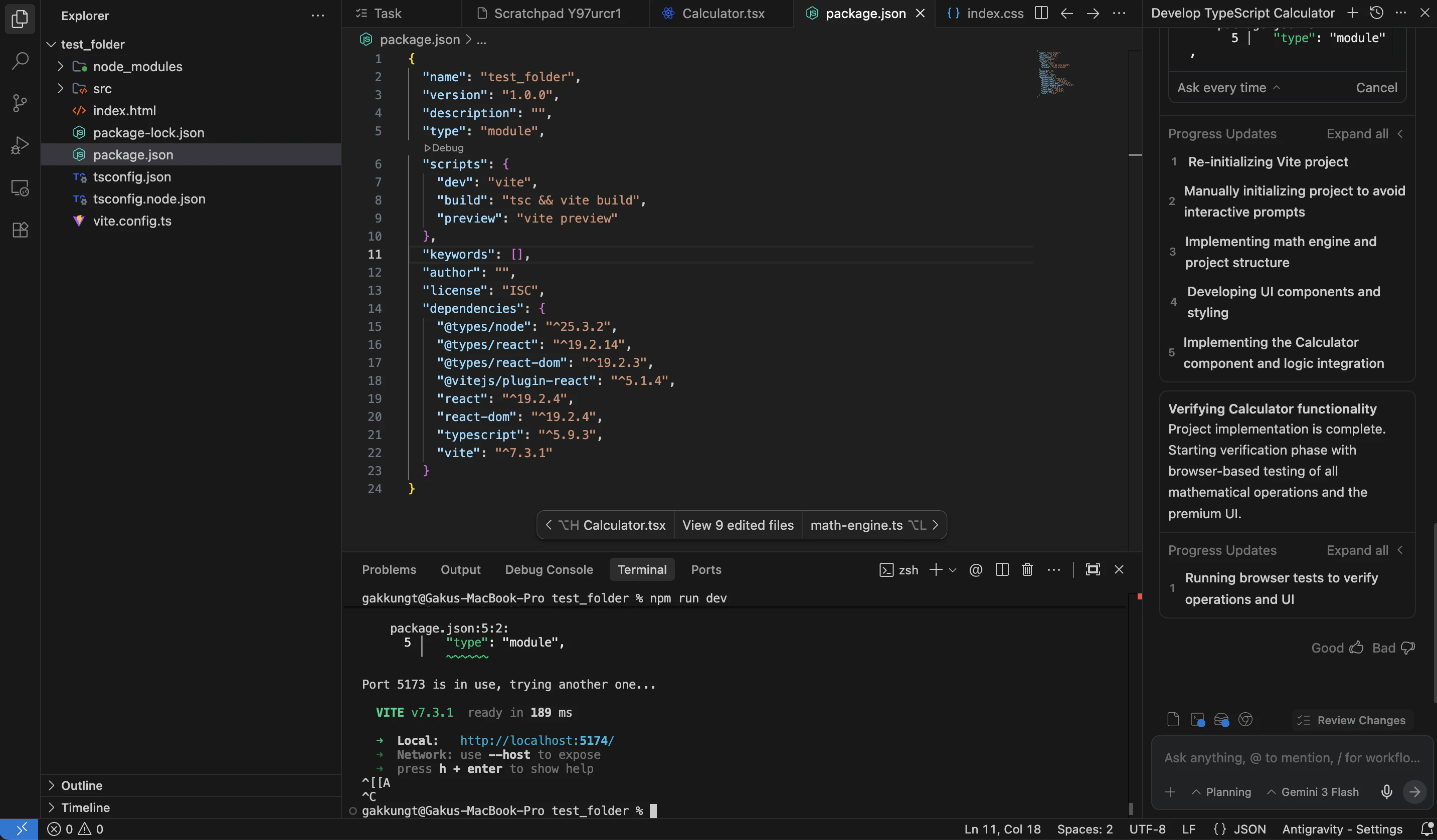
Task: Open the Source Control view
Action: [20, 103]
